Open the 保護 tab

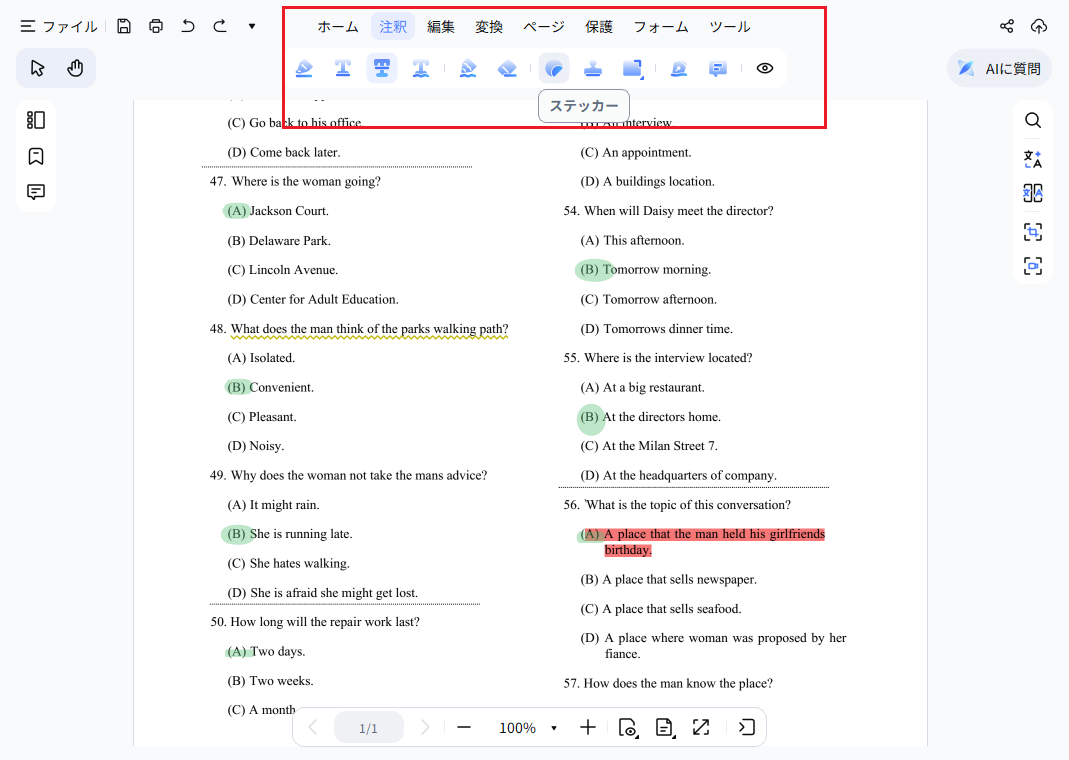point(599,27)
